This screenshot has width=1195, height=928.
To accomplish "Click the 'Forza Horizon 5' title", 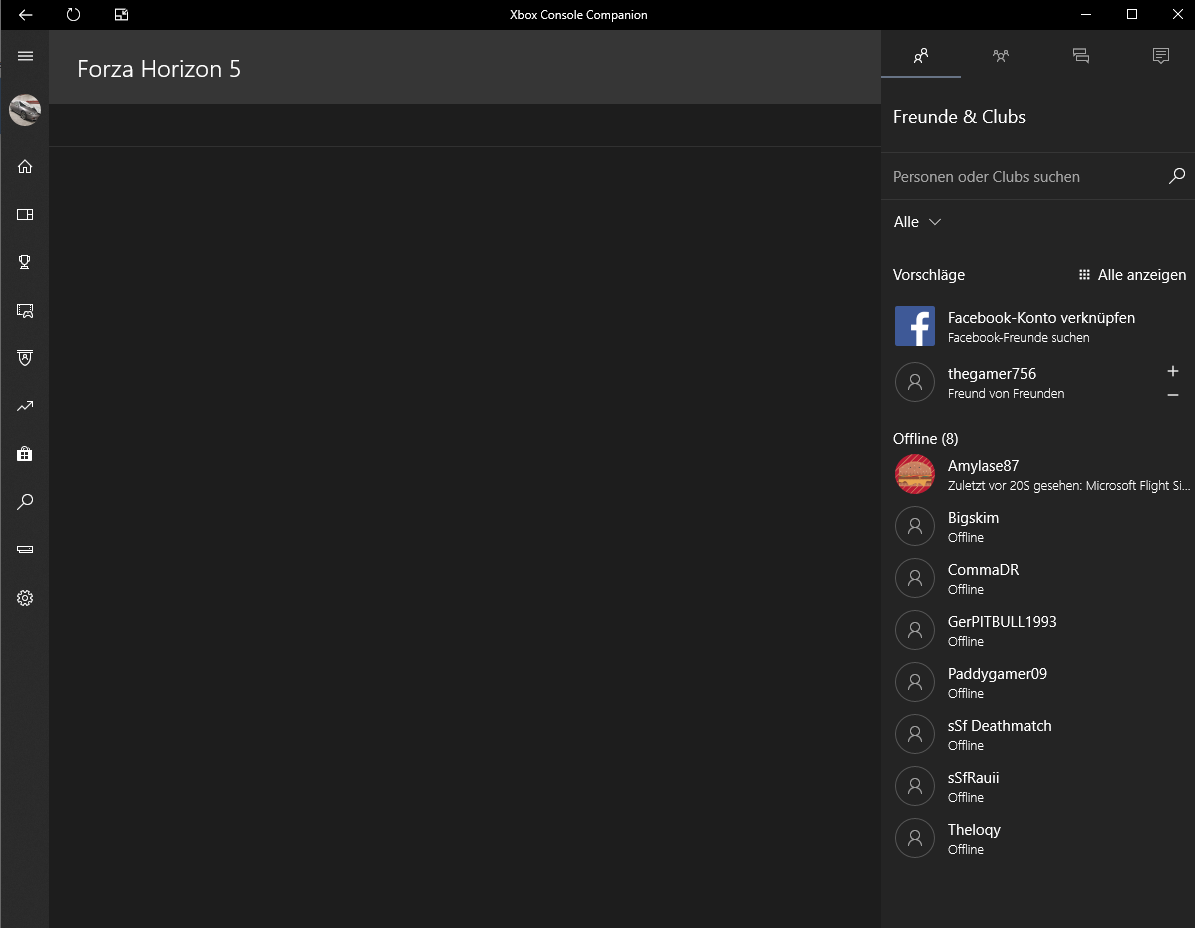I will (159, 69).
